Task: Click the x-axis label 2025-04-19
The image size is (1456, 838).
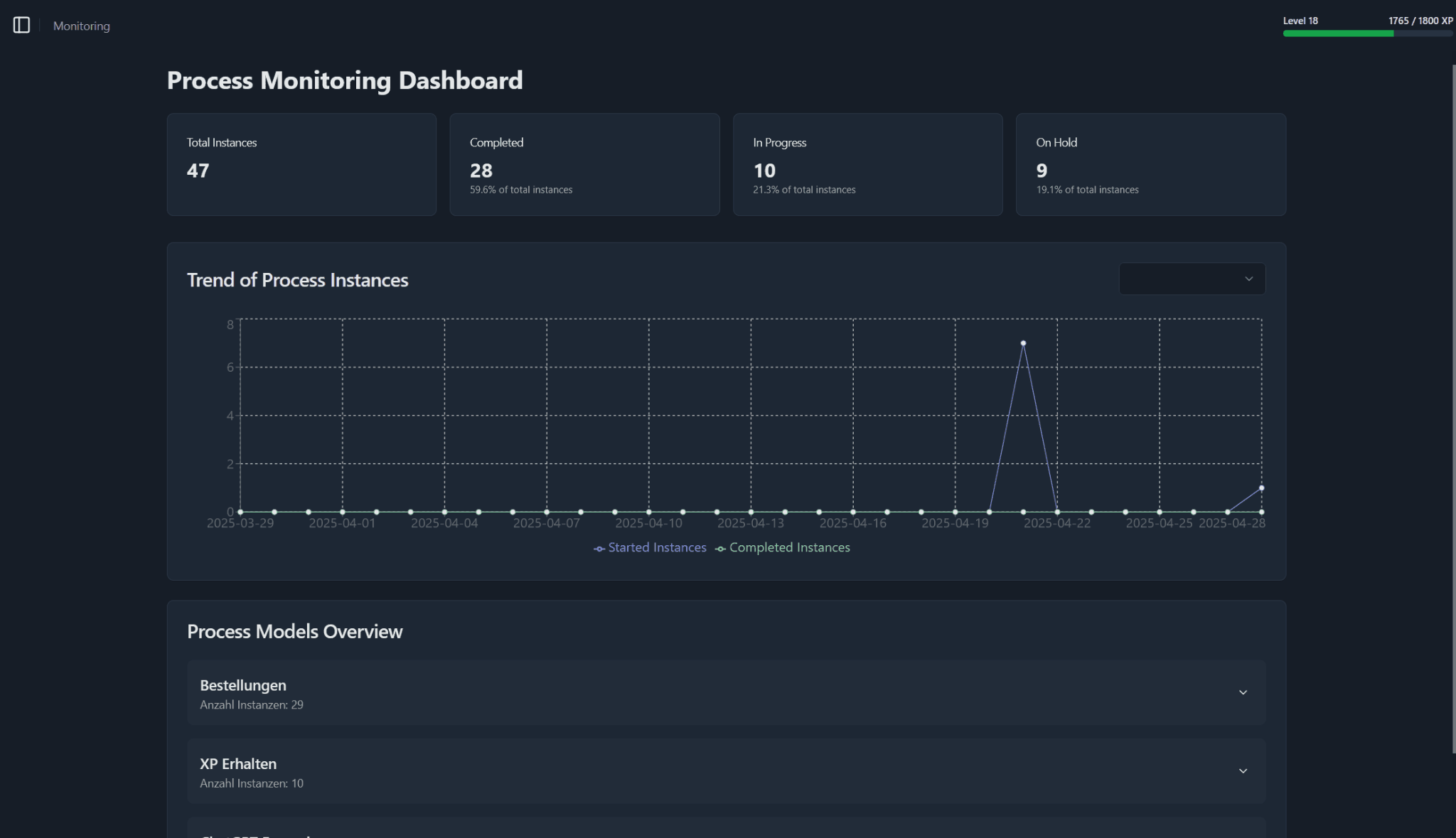Action: [x=955, y=523]
